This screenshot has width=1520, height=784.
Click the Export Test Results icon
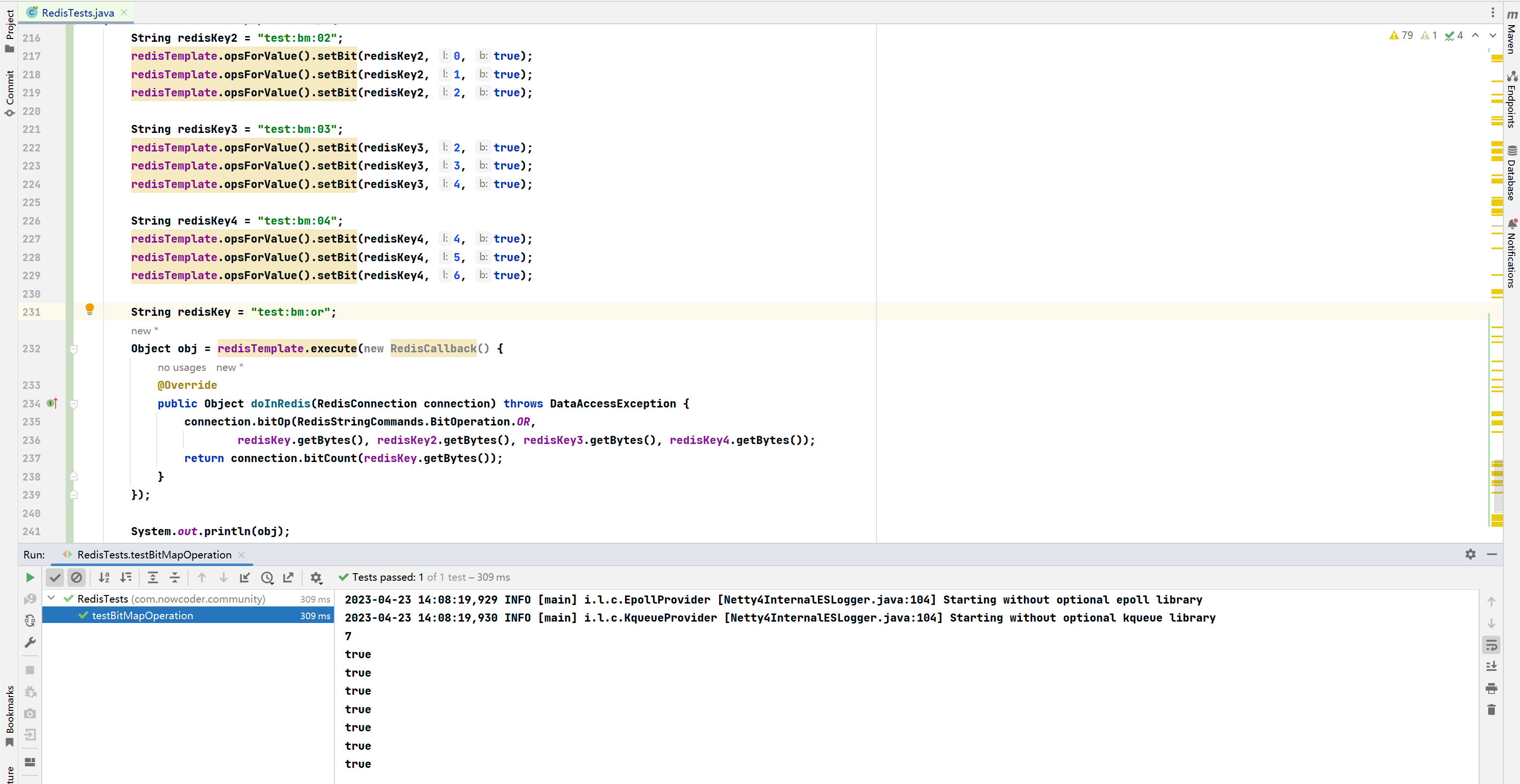[288, 577]
